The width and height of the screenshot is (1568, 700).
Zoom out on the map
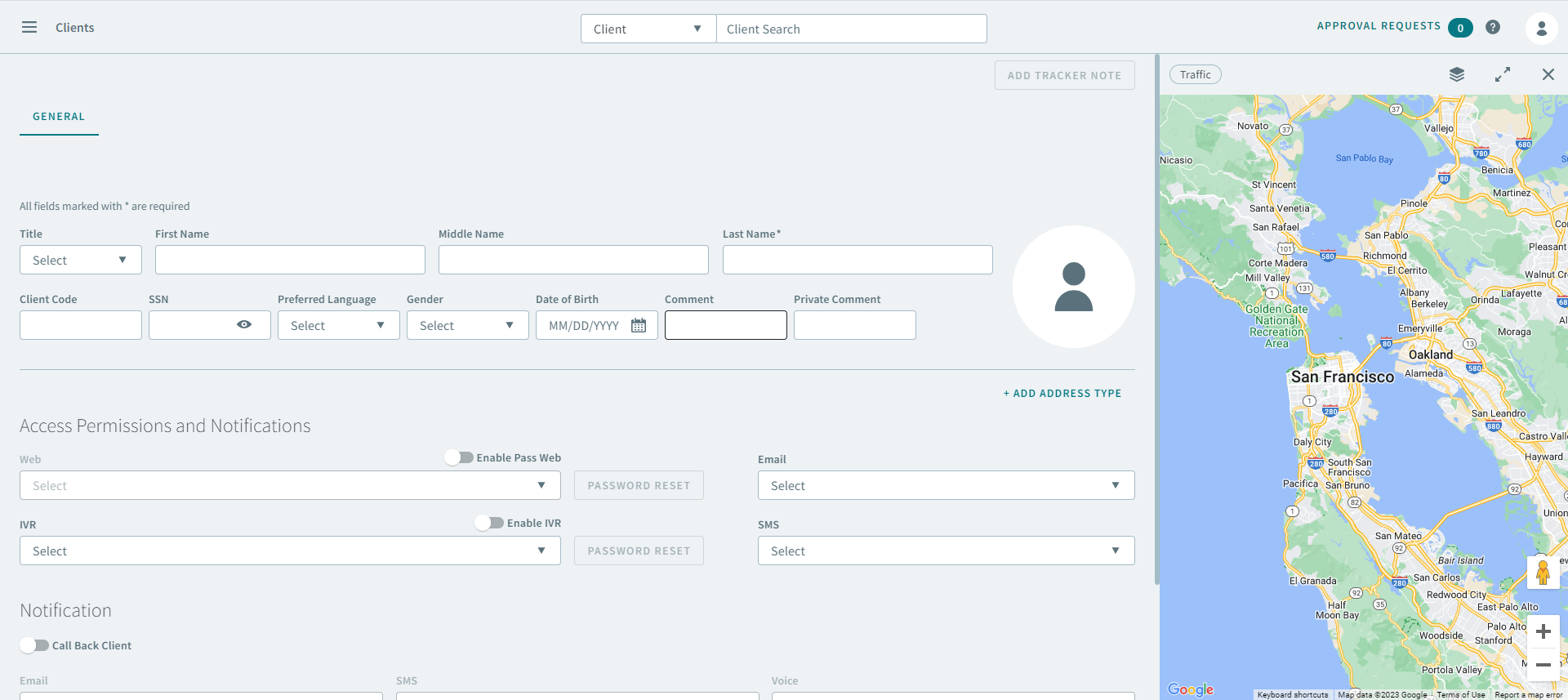click(1543, 665)
